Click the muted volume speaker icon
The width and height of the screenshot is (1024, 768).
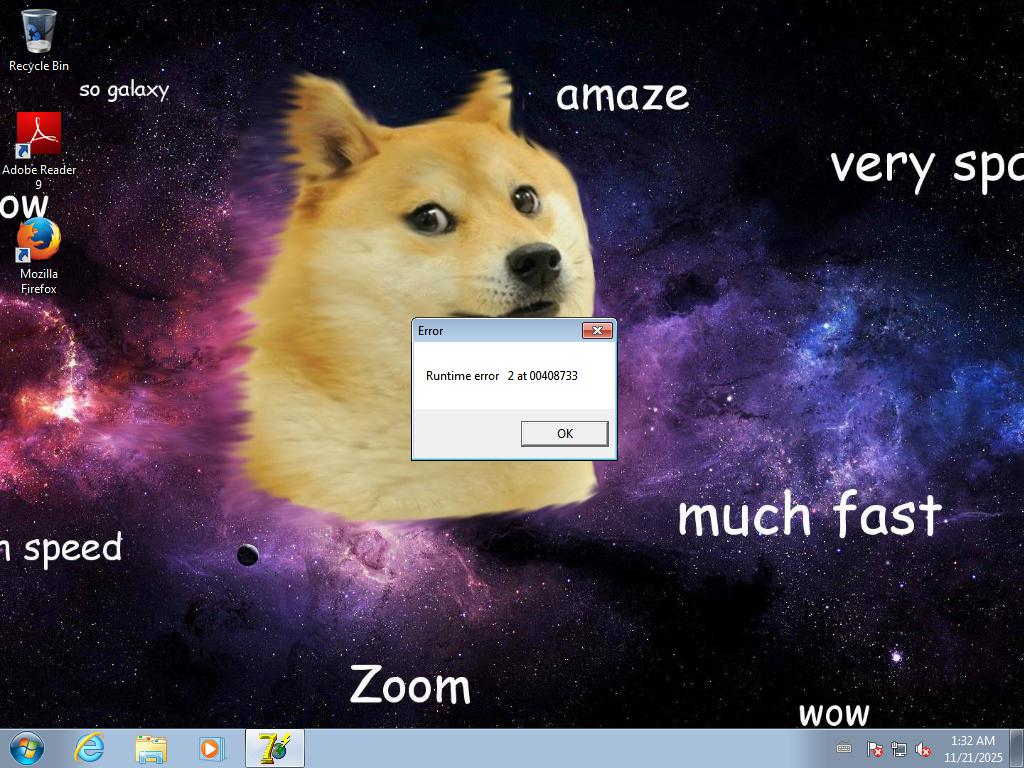click(x=923, y=749)
